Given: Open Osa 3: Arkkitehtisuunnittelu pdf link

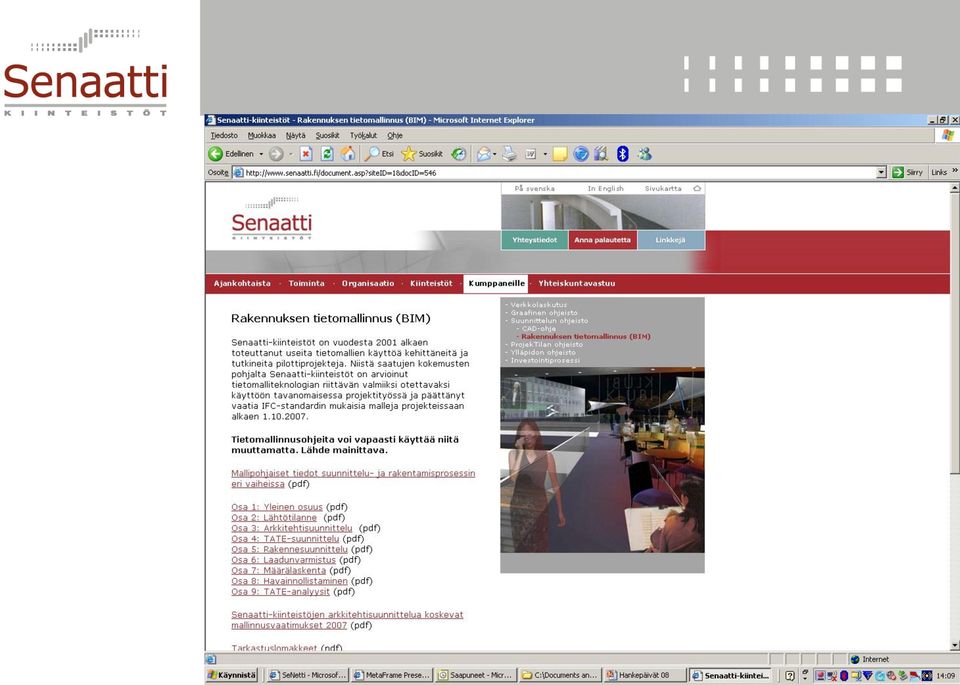Looking at the screenshot, I should (291, 528).
